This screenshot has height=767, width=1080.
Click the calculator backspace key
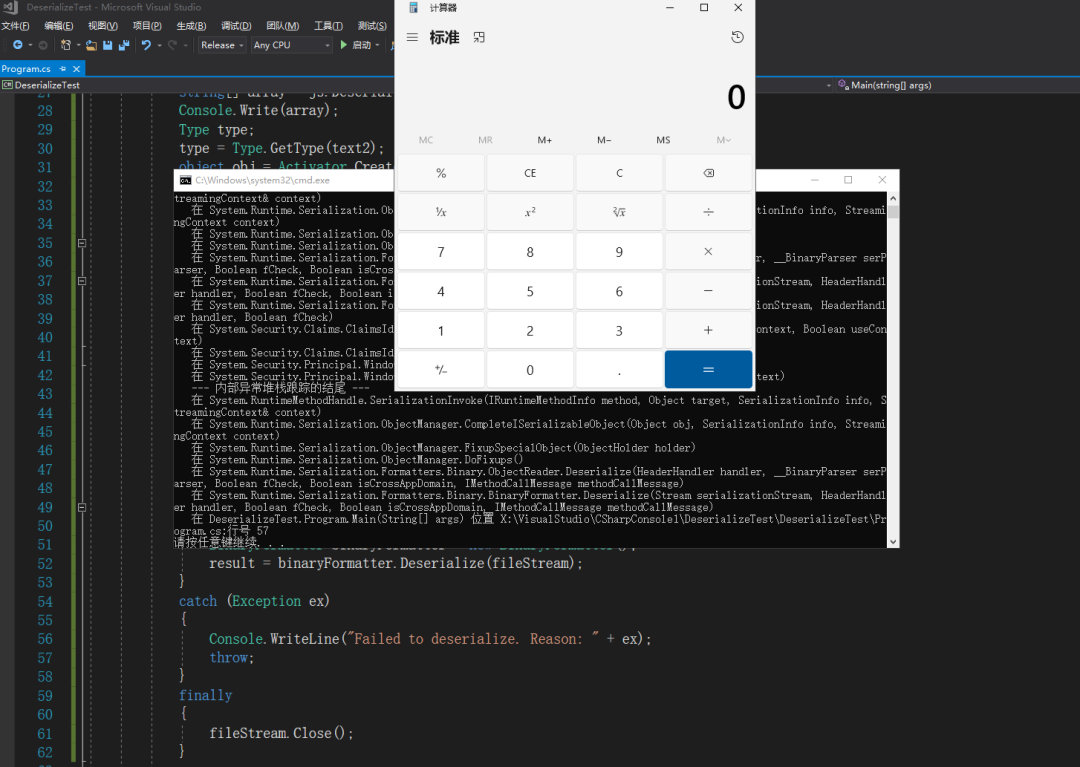708,173
